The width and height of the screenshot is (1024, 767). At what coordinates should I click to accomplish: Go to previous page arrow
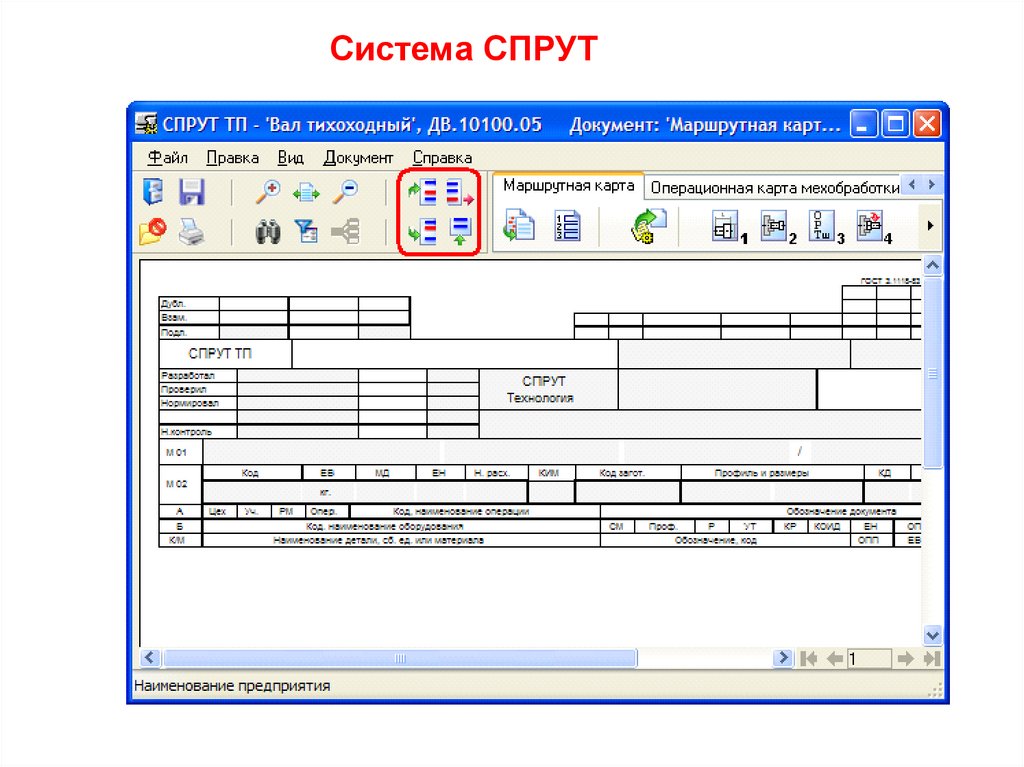[835, 659]
